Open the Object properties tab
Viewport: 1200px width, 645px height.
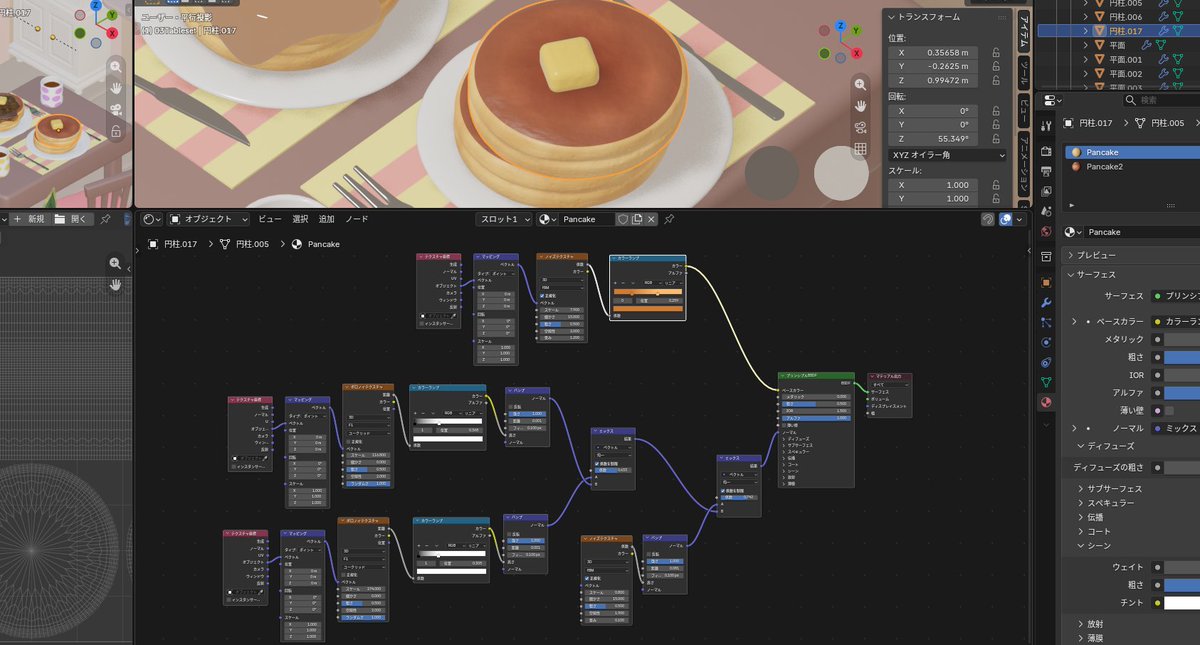pyautogui.click(x=1046, y=282)
